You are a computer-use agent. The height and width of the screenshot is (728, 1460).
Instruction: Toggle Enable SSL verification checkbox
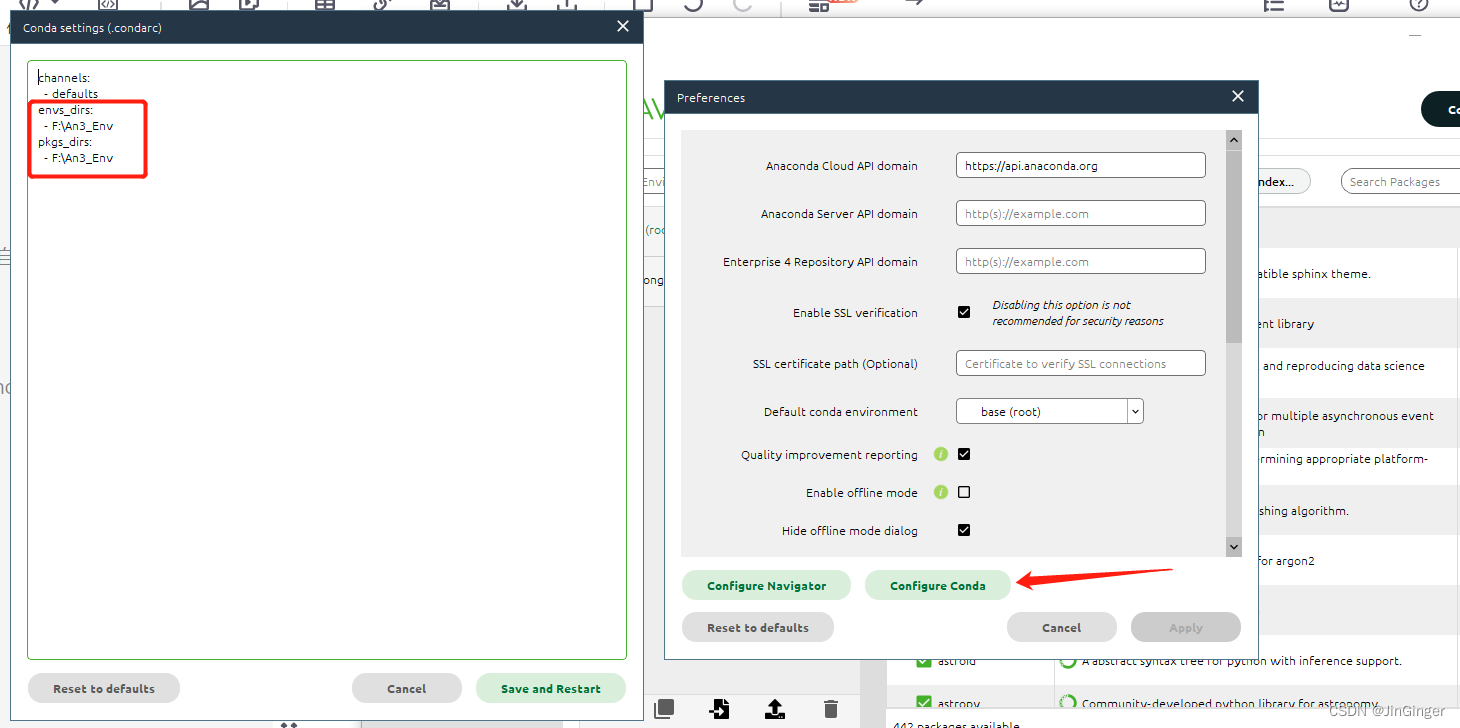point(964,312)
